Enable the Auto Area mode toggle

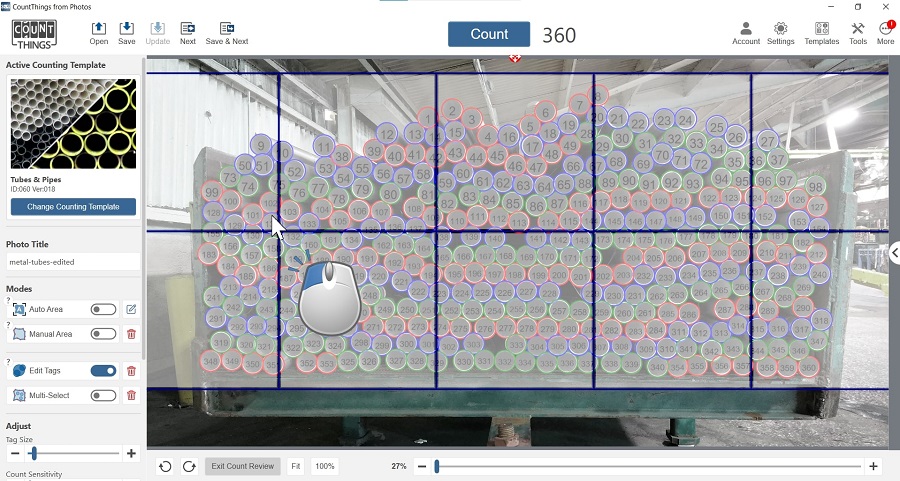click(103, 310)
